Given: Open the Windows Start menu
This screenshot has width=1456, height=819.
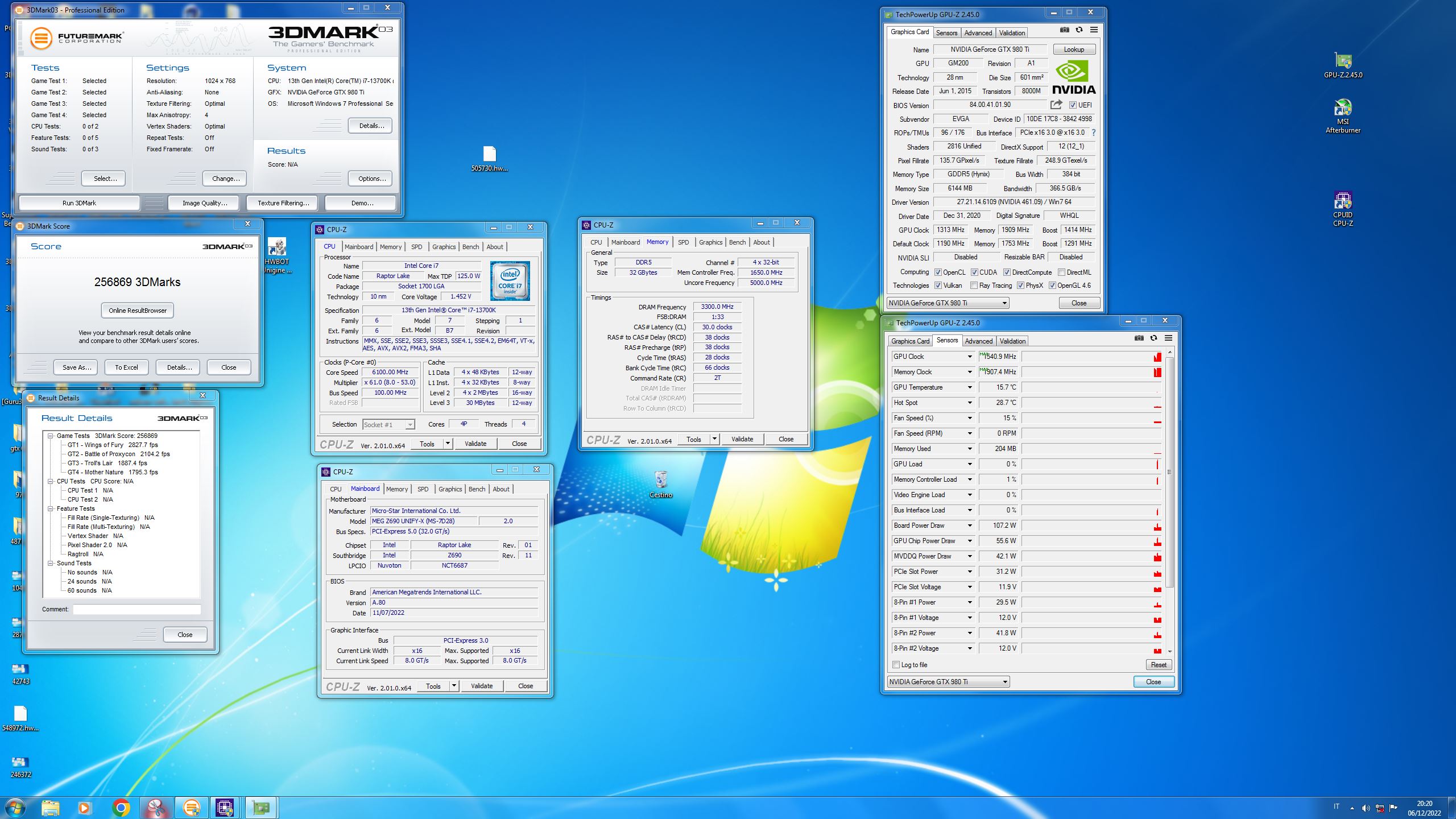Looking at the screenshot, I should (15, 808).
